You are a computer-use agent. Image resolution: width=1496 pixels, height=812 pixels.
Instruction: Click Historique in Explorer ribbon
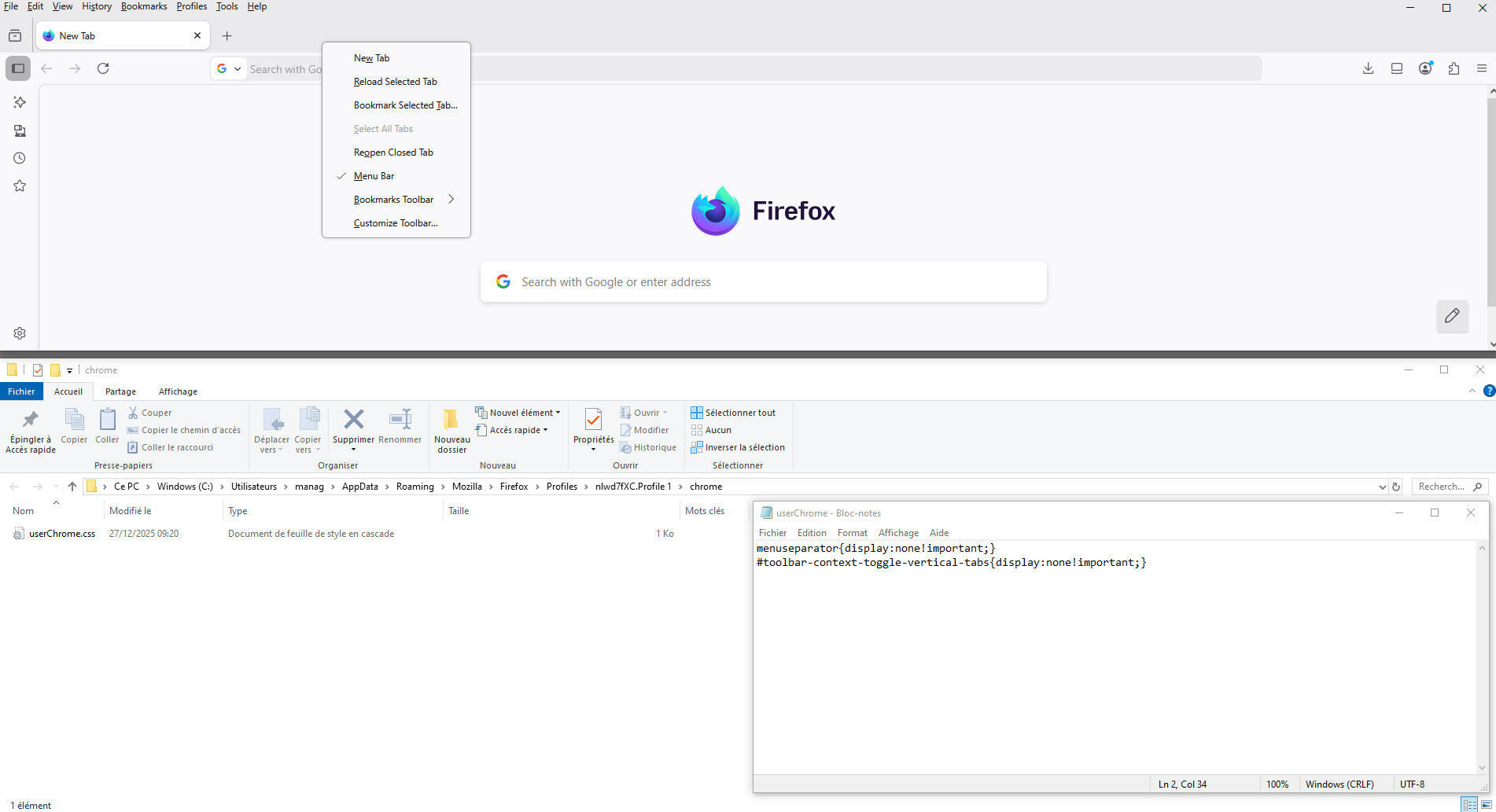coord(648,447)
